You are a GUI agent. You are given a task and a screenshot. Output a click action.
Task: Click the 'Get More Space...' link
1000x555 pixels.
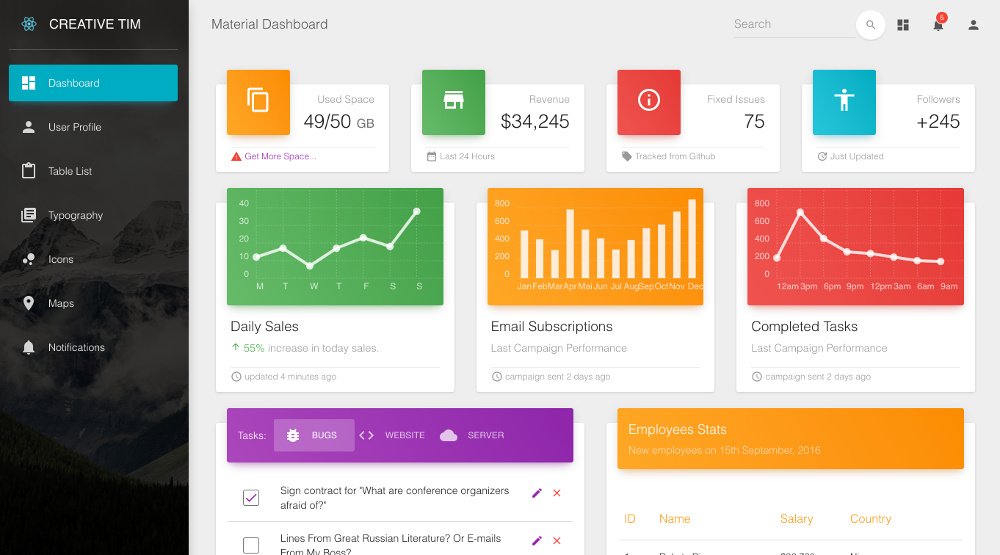[x=279, y=156]
